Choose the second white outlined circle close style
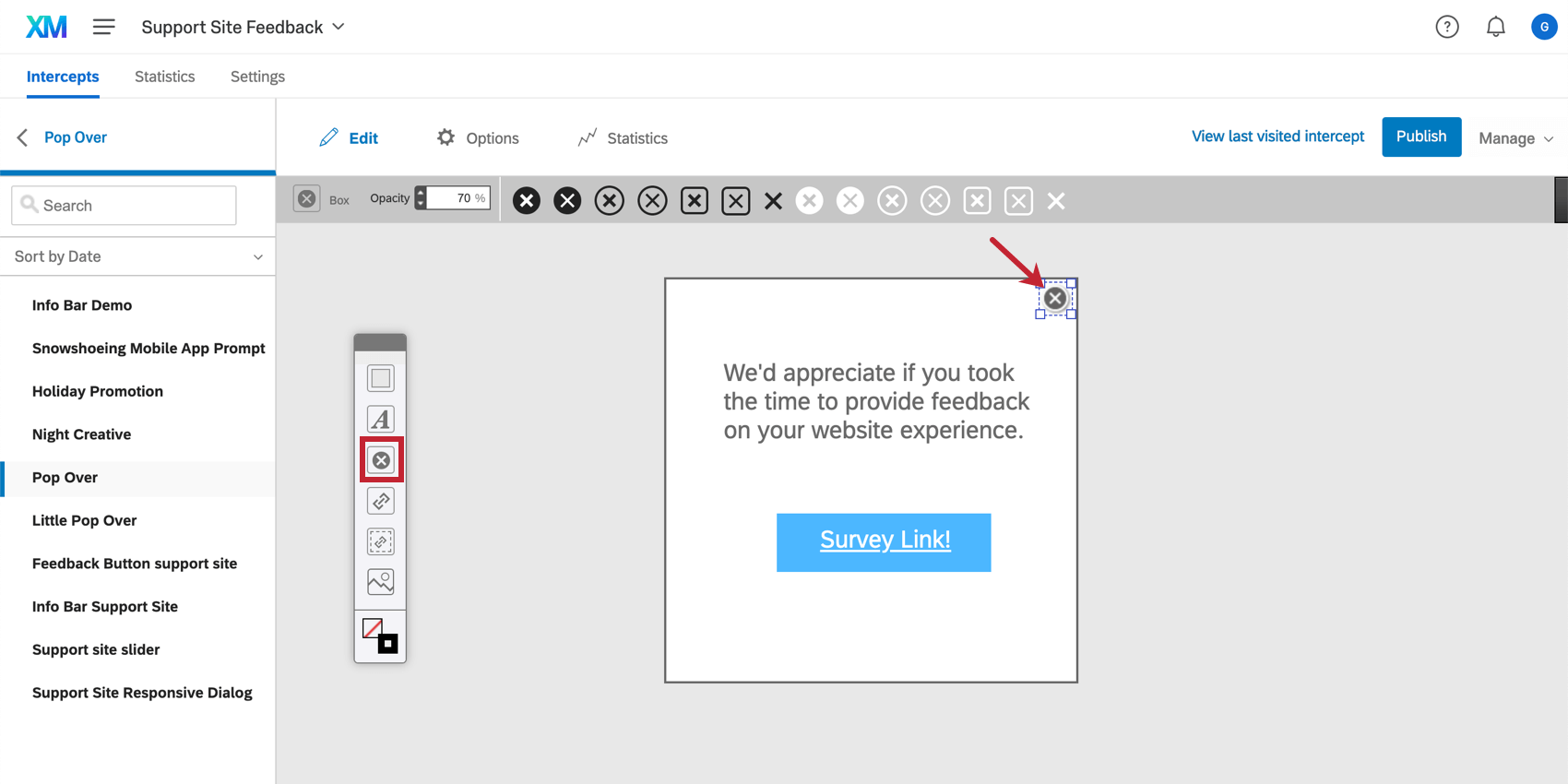 click(935, 200)
